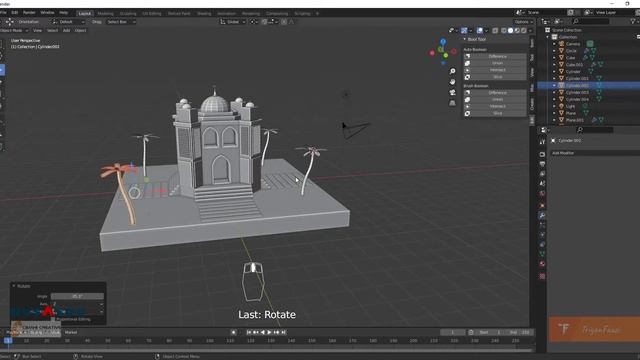Select Camera in the outliner
Image resolution: width=640 pixels, height=360 pixels.
coord(573,44)
